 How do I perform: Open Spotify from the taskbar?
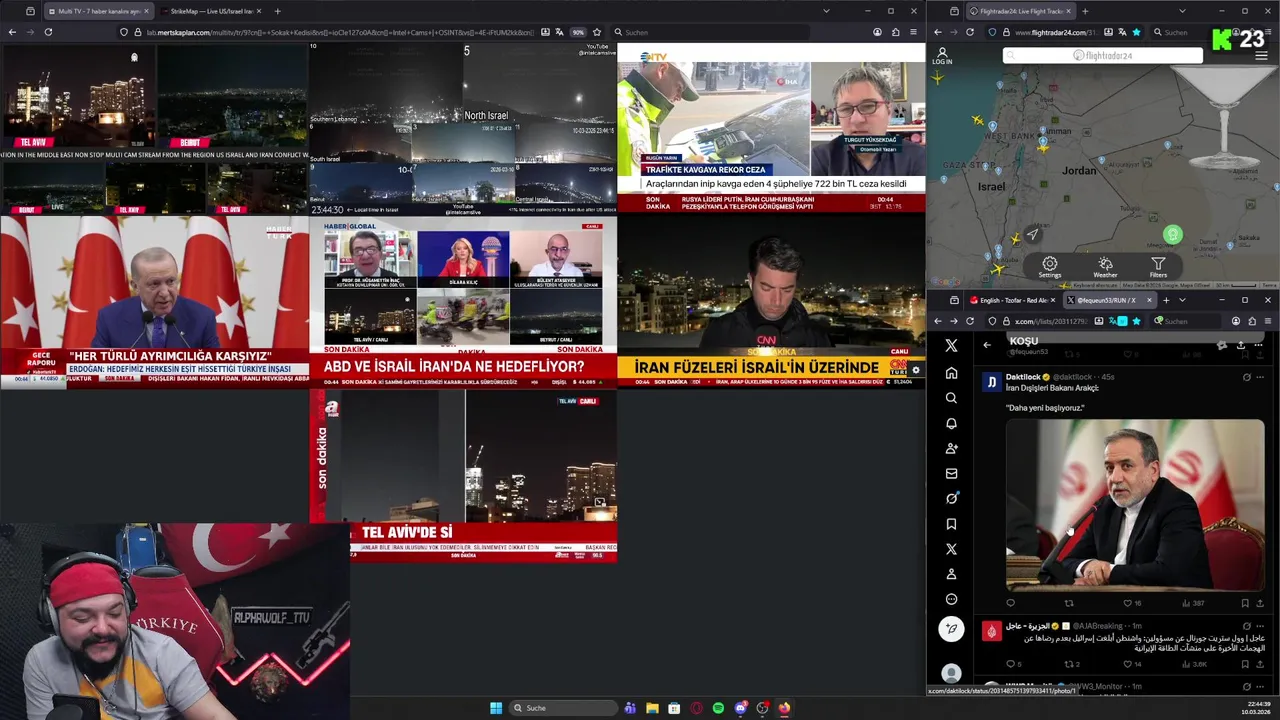[x=718, y=708]
